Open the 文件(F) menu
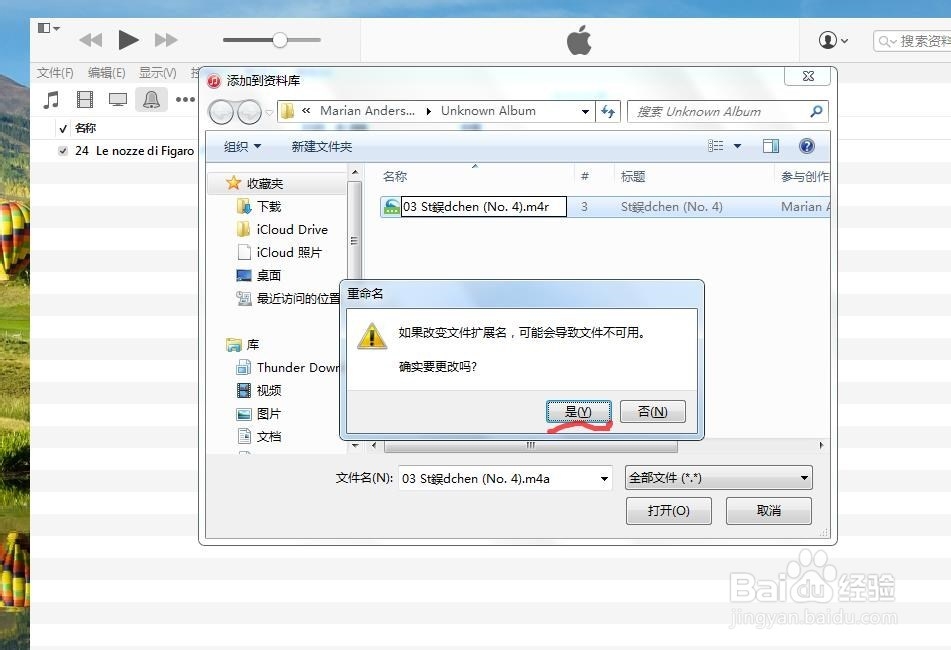Image resolution: width=951 pixels, height=650 pixels. (x=53, y=72)
